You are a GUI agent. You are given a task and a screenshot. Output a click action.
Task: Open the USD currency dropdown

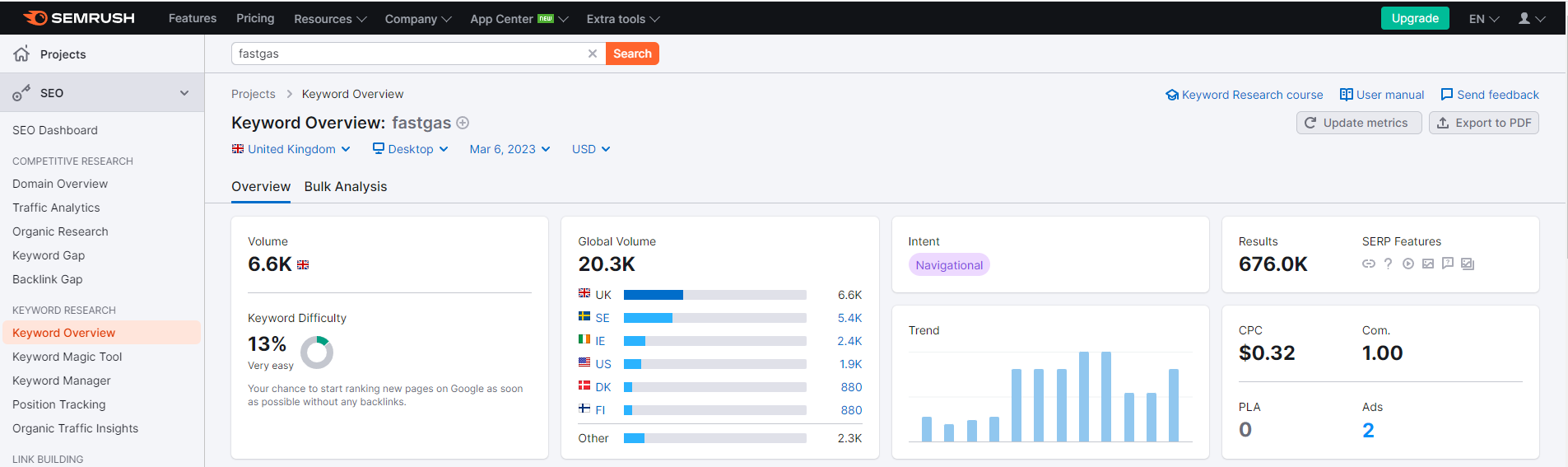click(x=591, y=149)
